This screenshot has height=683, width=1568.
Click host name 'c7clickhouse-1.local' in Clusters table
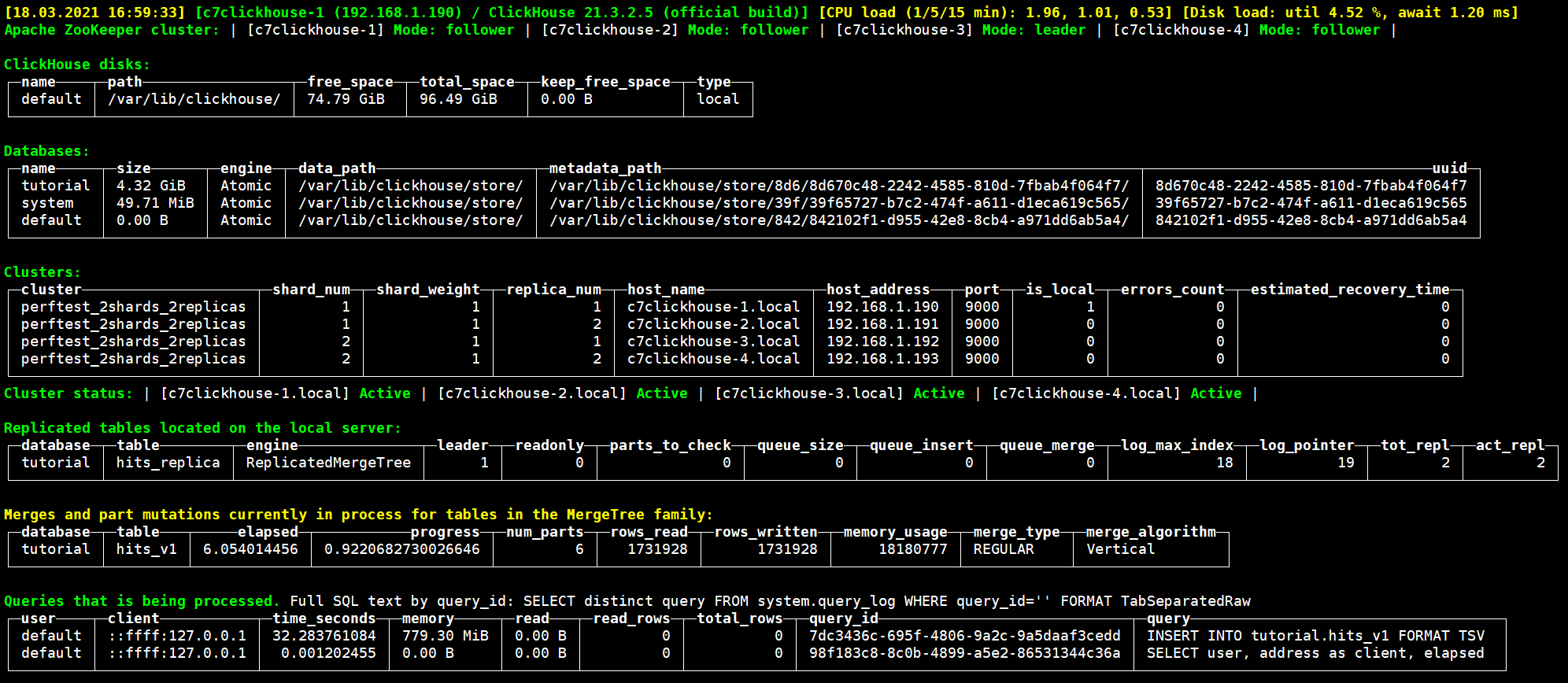(713, 307)
